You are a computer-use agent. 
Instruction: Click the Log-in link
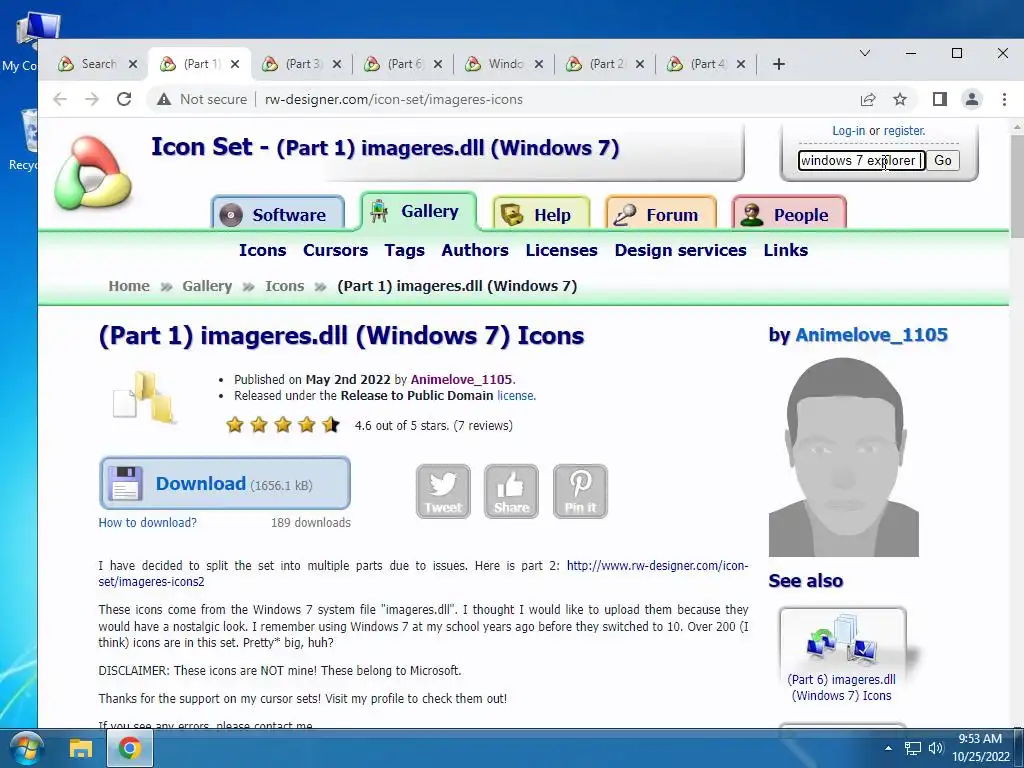[848, 131]
